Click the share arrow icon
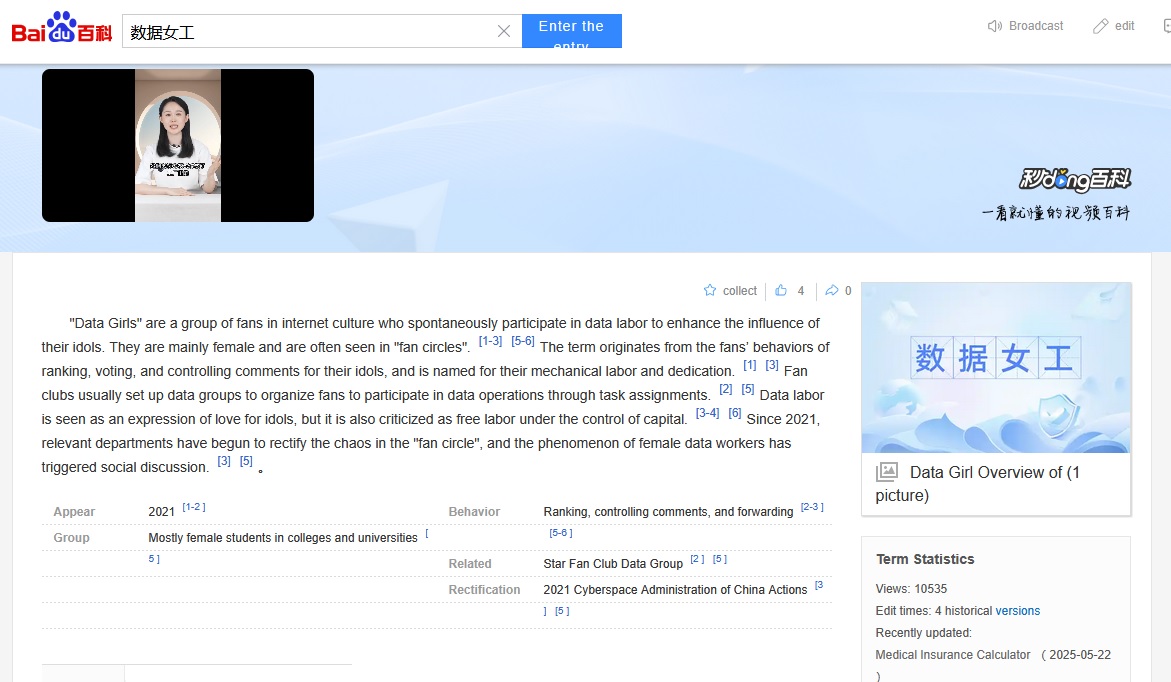 tap(831, 290)
